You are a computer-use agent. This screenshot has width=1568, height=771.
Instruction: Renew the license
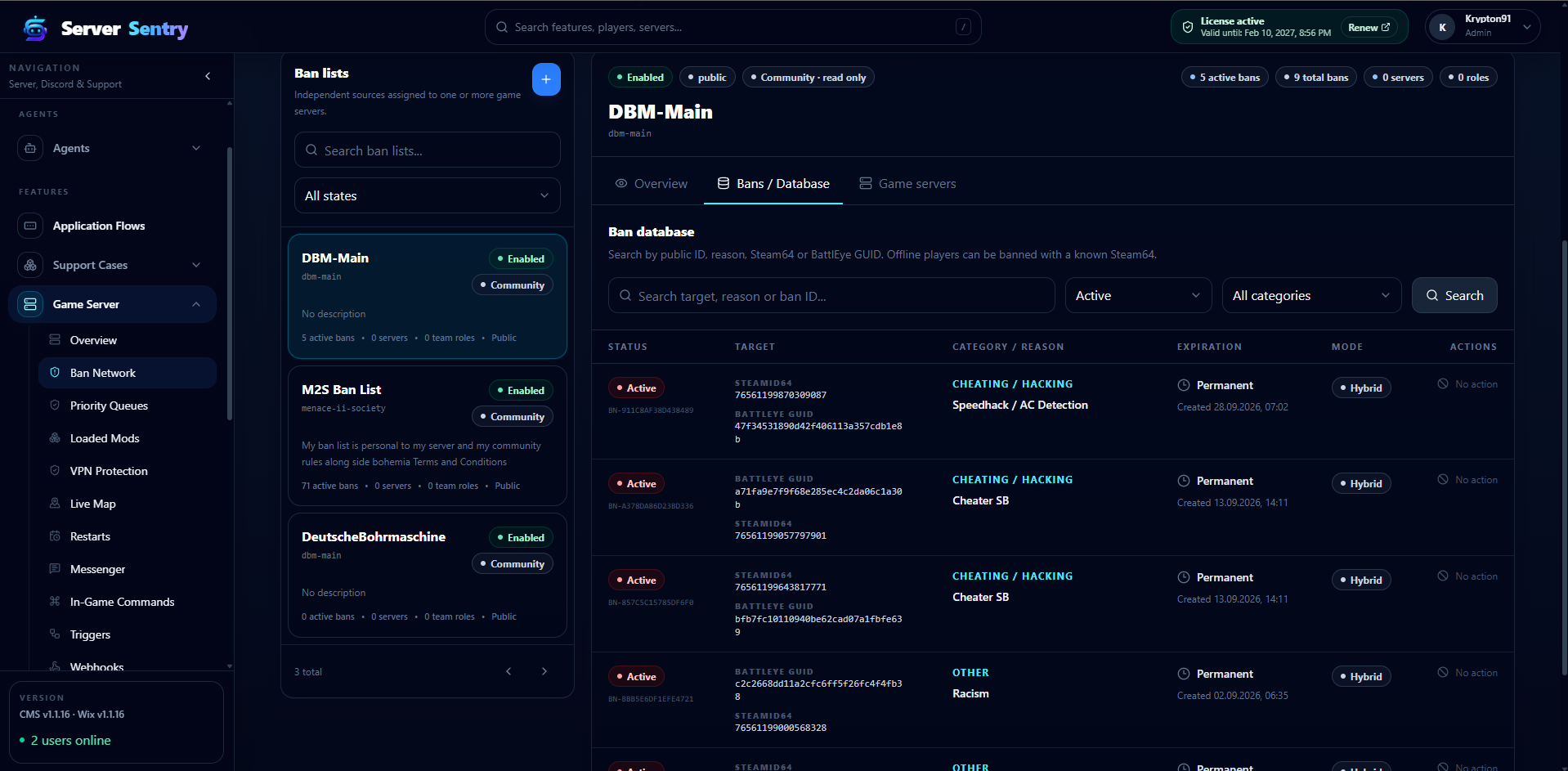pos(1369,27)
